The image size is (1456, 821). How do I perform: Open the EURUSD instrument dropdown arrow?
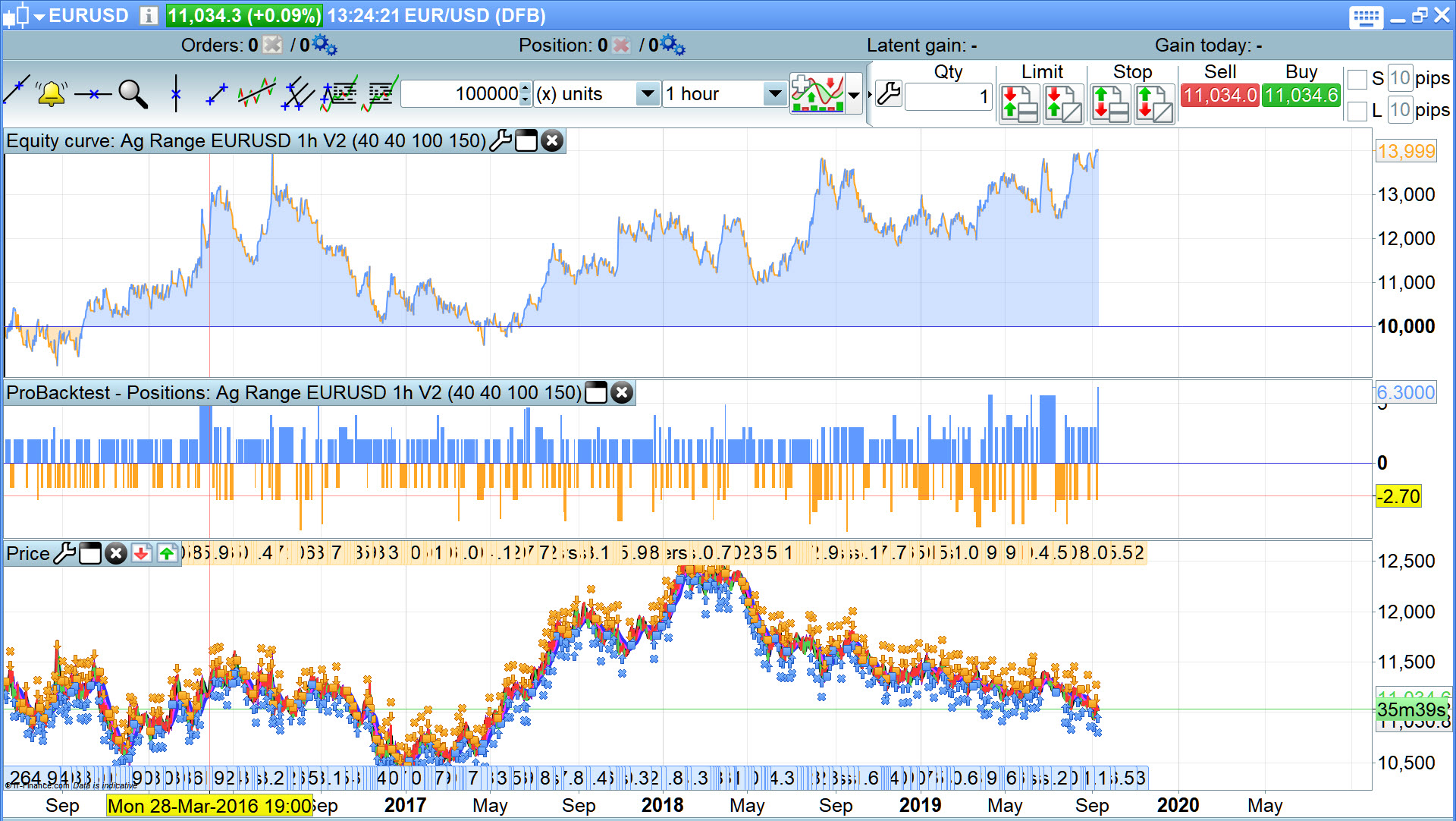click(x=39, y=16)
